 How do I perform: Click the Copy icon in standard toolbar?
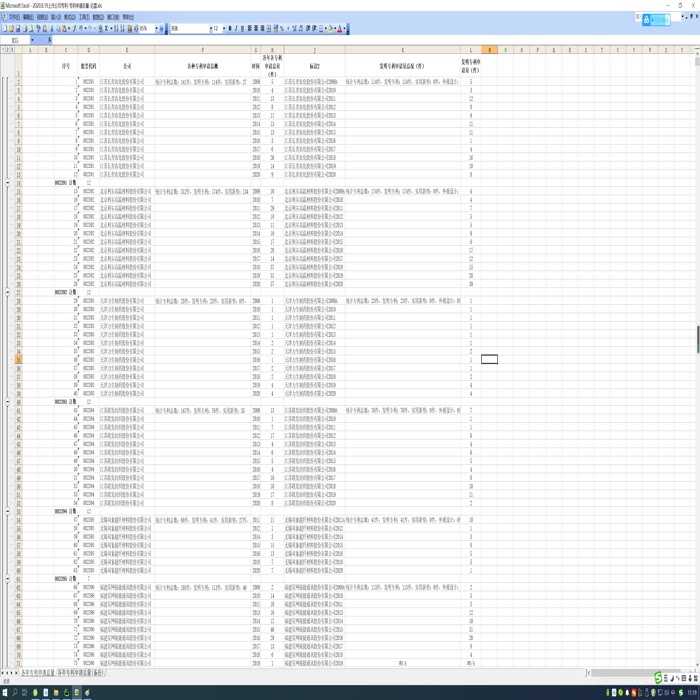pos(58,29)
